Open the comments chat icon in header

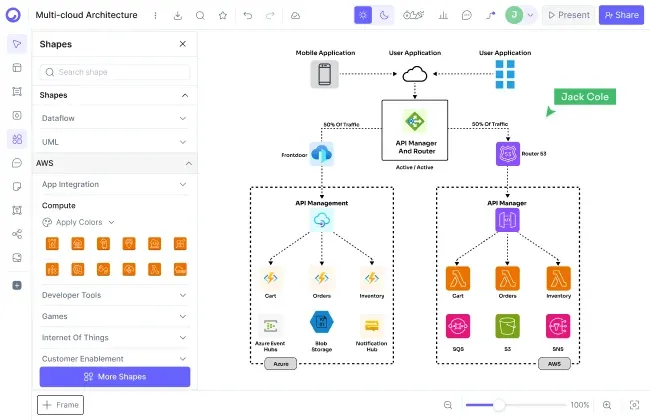467,15
